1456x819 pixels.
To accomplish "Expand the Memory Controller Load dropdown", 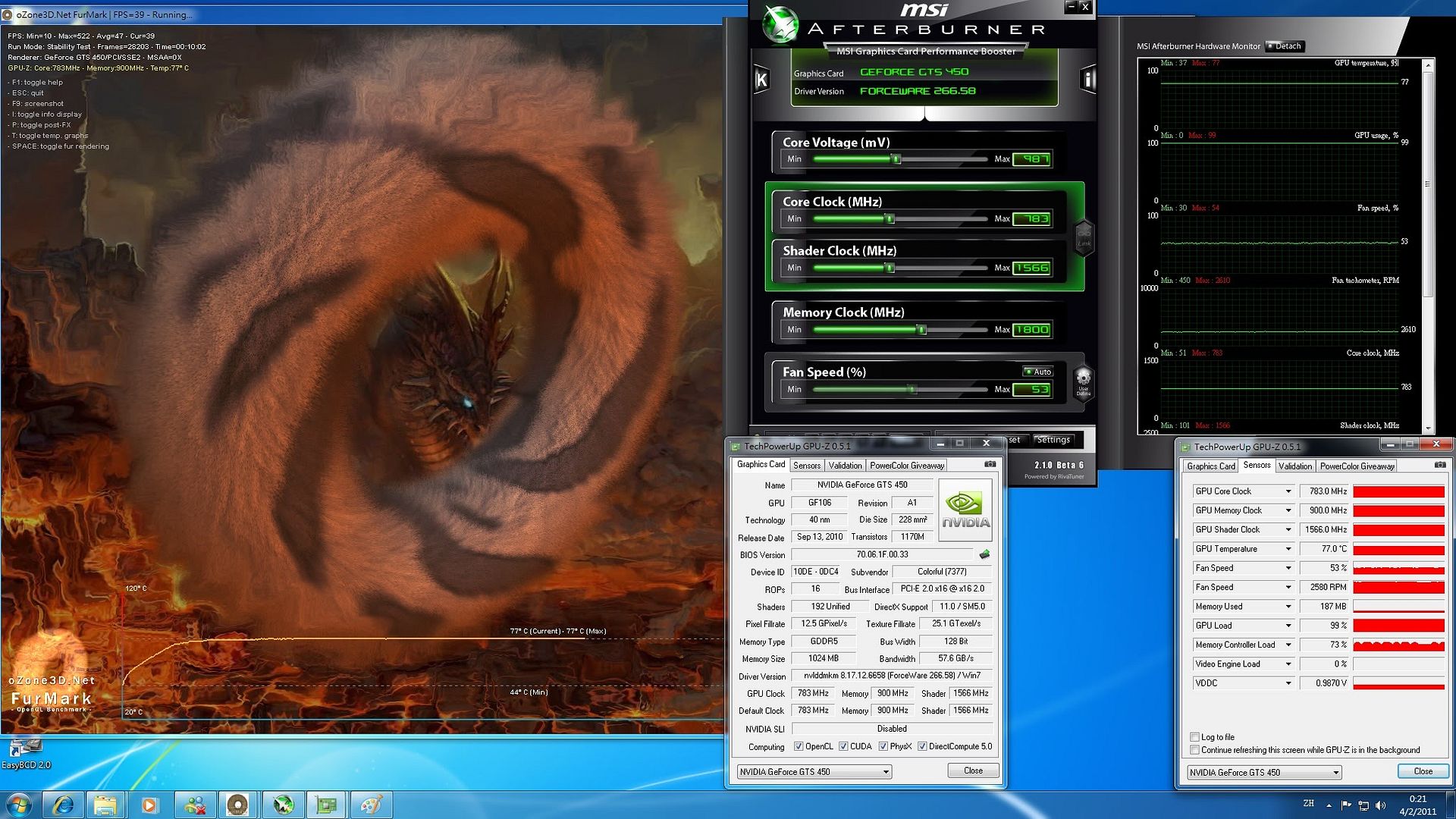I will coord(1288,645).
